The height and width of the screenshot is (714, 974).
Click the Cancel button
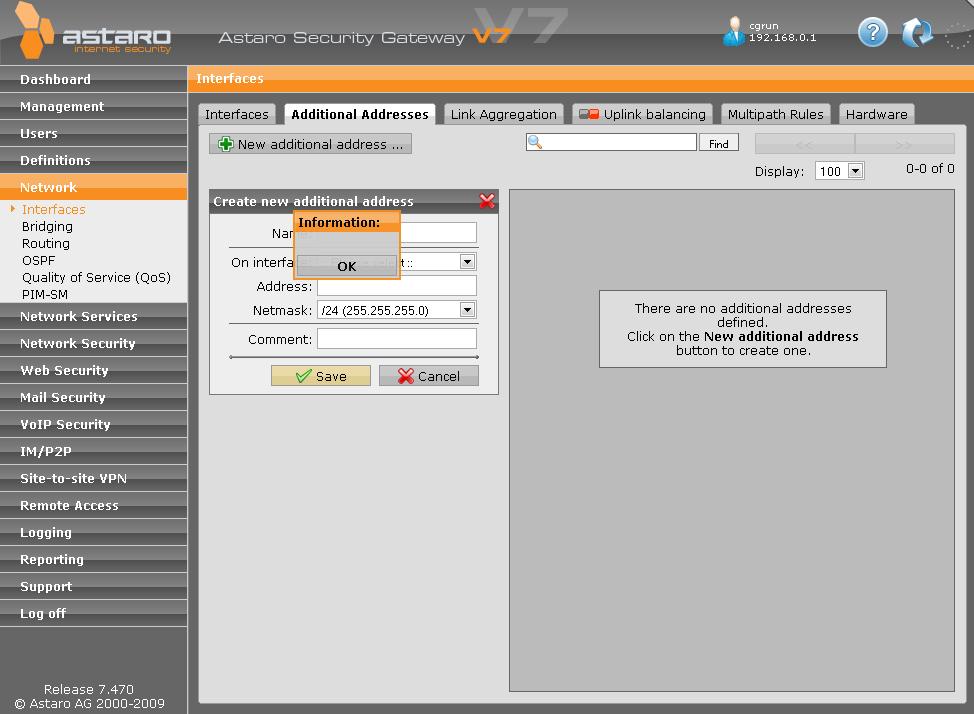429,376
